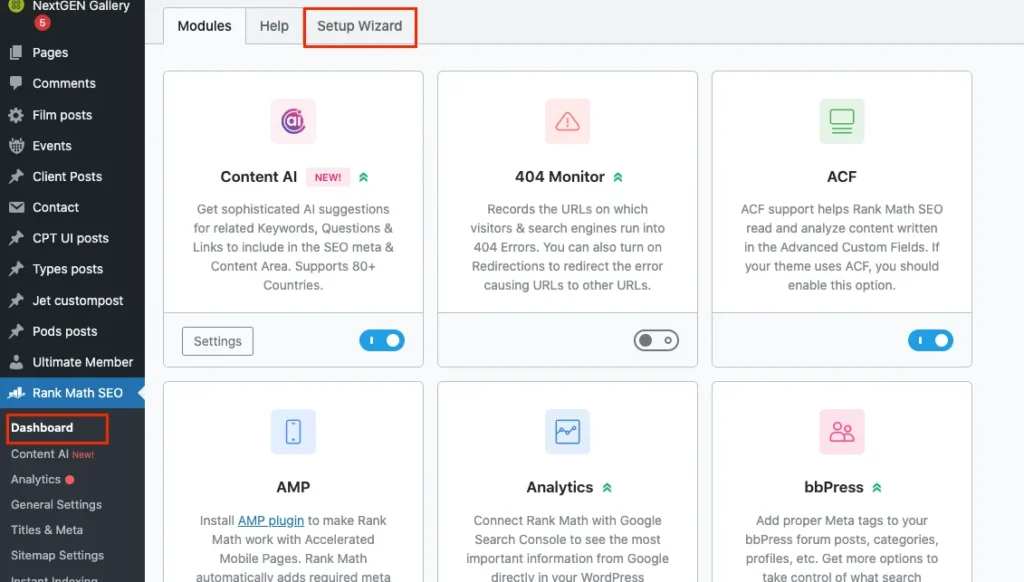Follow the AMP plugin link
The width and height of the screenshot is (1024, 582).
(270, 520)
